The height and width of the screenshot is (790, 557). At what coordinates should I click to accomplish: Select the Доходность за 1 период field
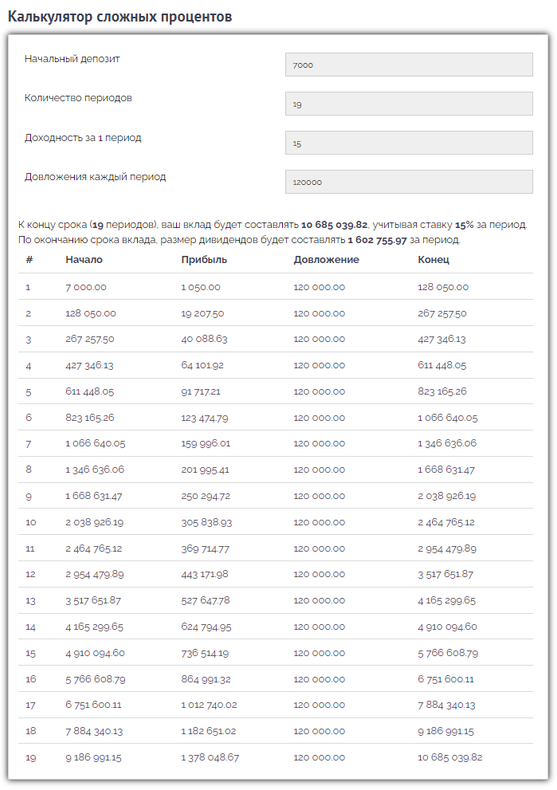408,143
